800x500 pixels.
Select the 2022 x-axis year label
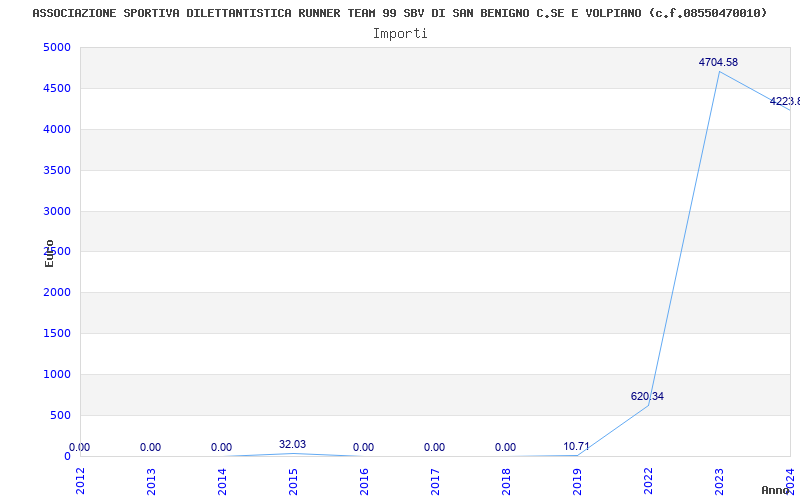(x=648, y=482)
